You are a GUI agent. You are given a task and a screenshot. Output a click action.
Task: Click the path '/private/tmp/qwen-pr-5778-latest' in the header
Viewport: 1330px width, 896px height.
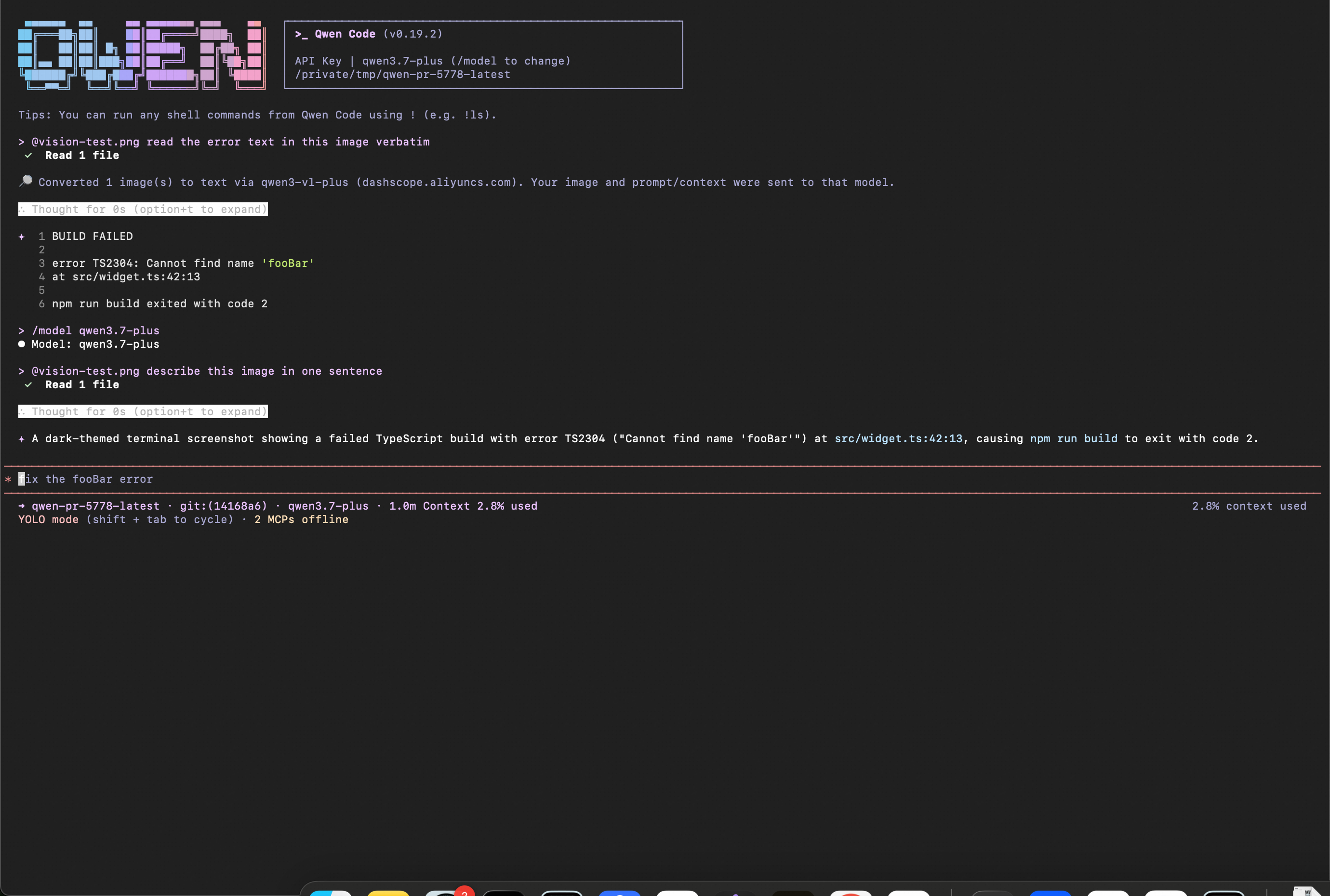(402, 75)
